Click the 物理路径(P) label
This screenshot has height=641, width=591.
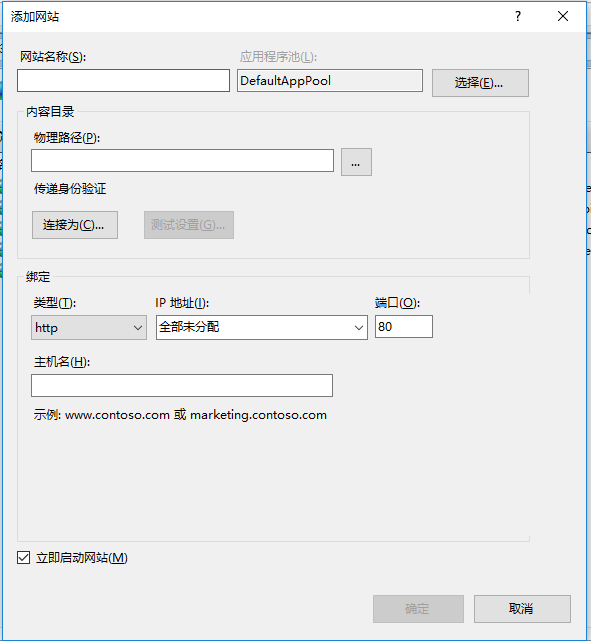click(x=67, y=138)
